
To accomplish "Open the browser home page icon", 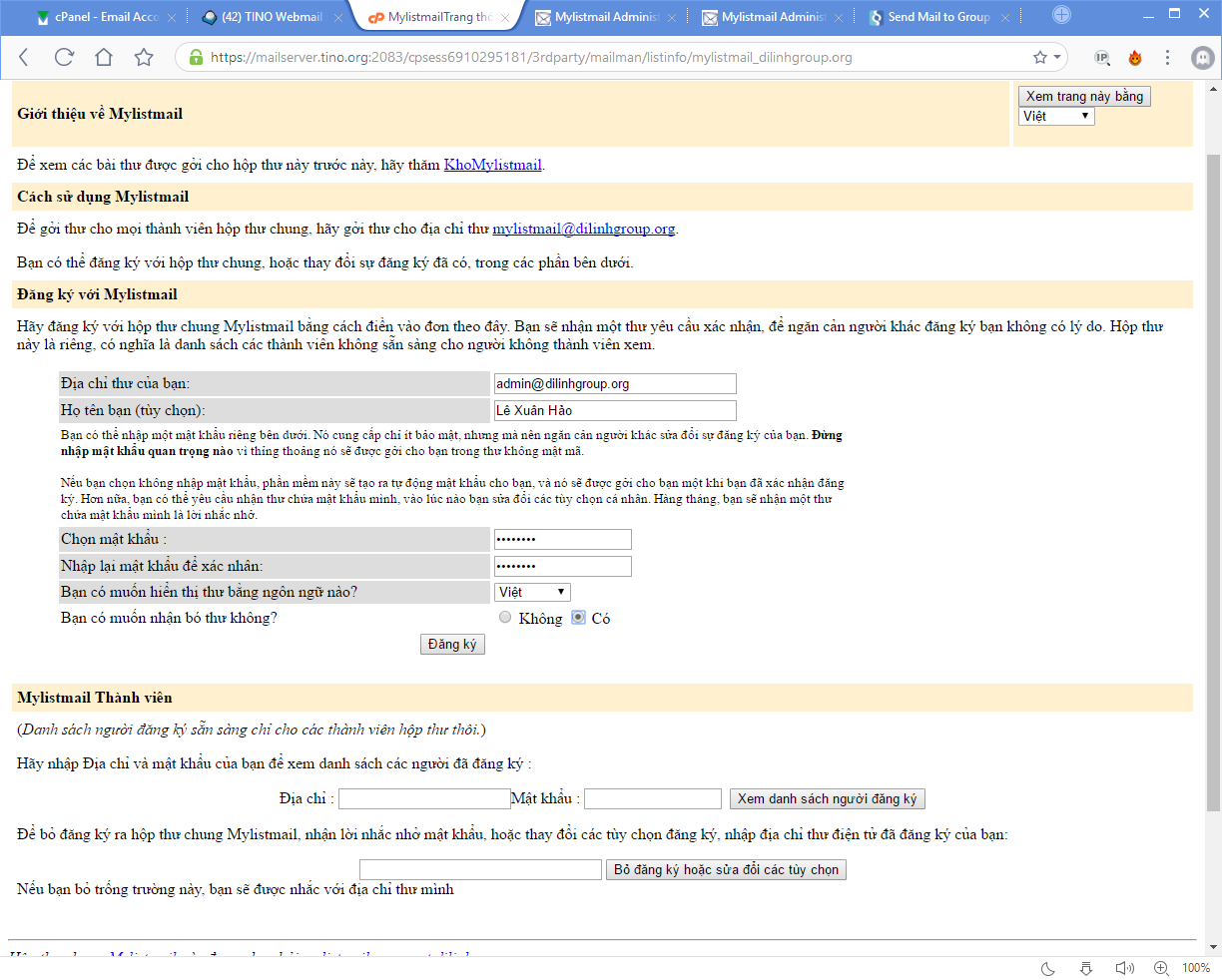I will (104, 57).
